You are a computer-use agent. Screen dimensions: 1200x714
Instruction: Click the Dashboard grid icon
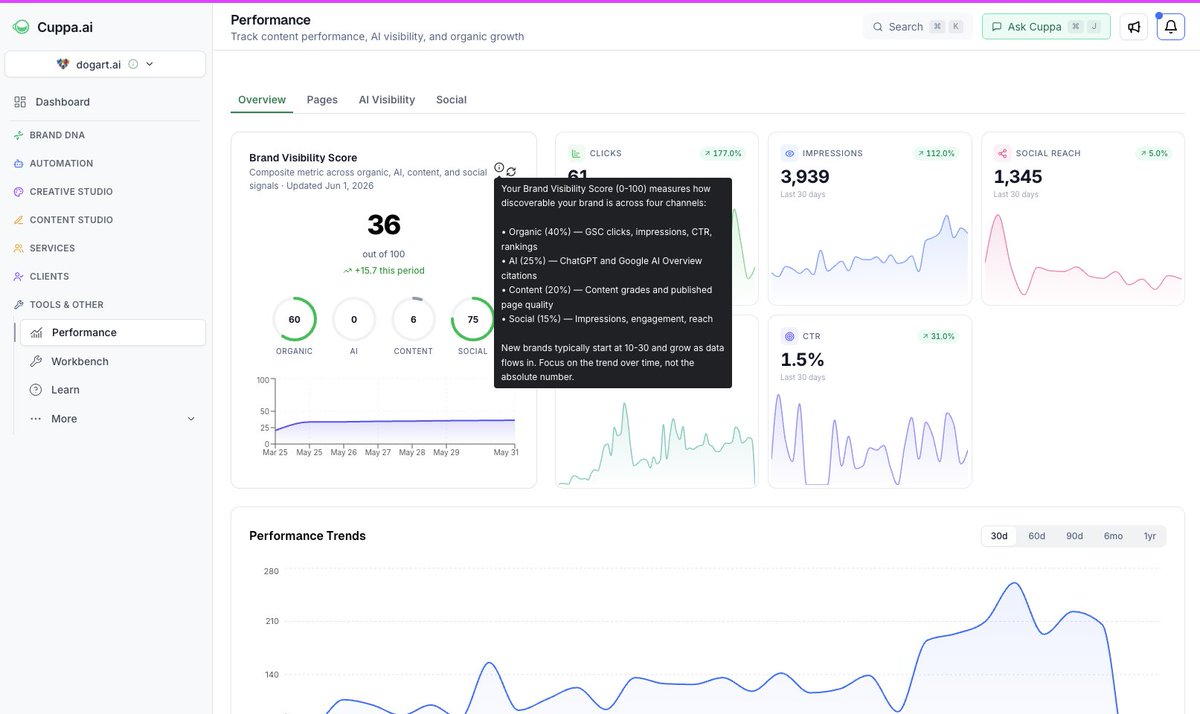(x=20, y=102)
